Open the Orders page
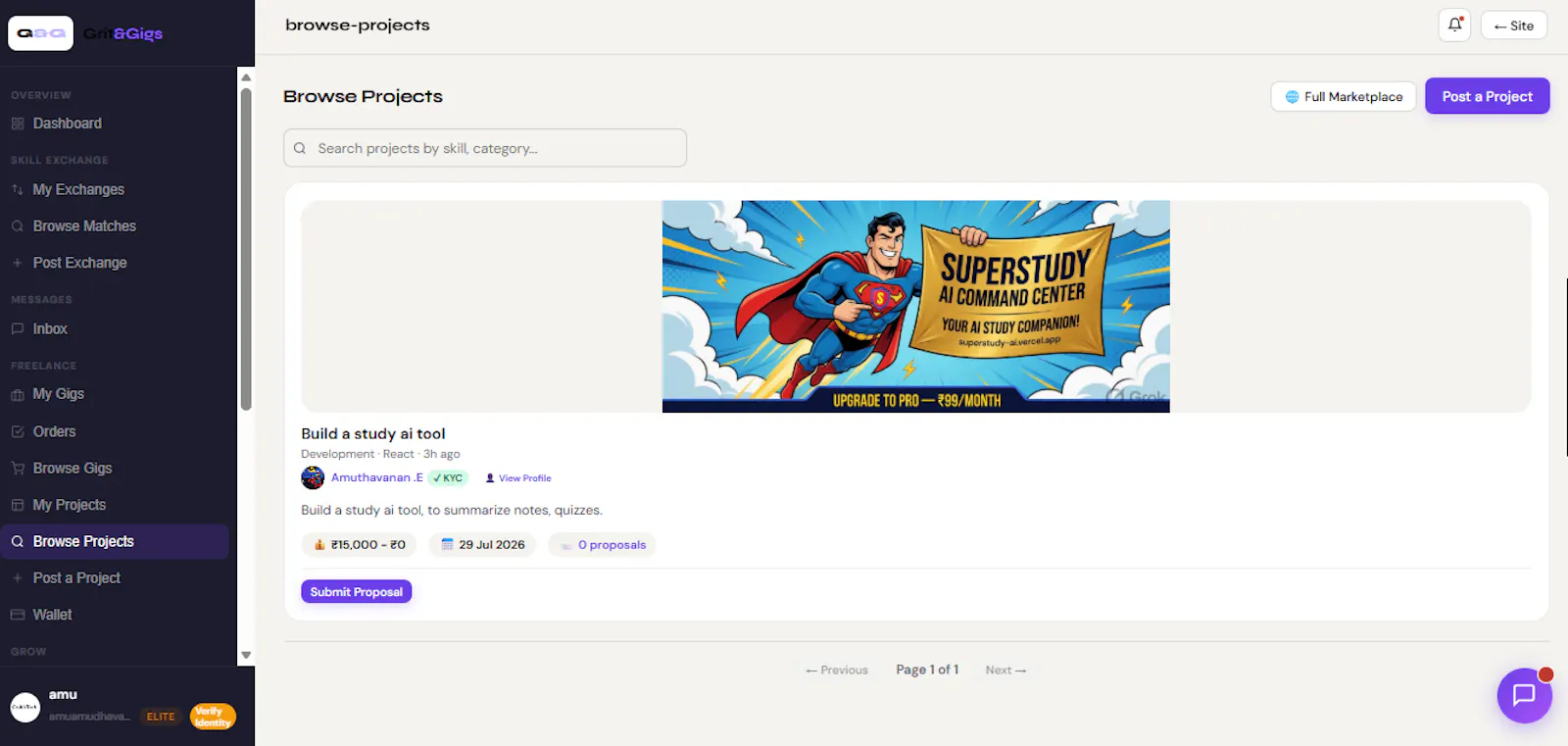The image size is (1568, 746). point(115,431)
